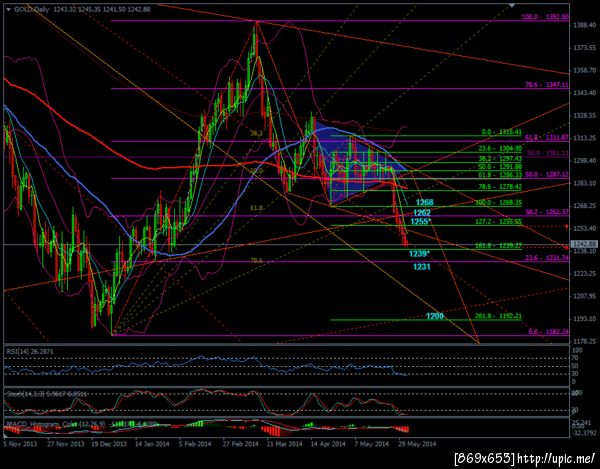
Task: Select the 78.6 - 1278.42 Fibonacci label
Action: 500,187
